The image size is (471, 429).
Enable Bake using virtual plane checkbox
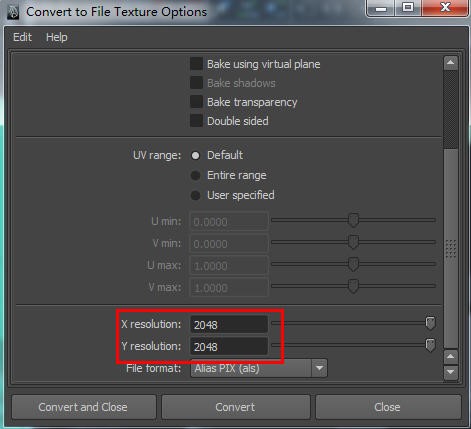196,64
